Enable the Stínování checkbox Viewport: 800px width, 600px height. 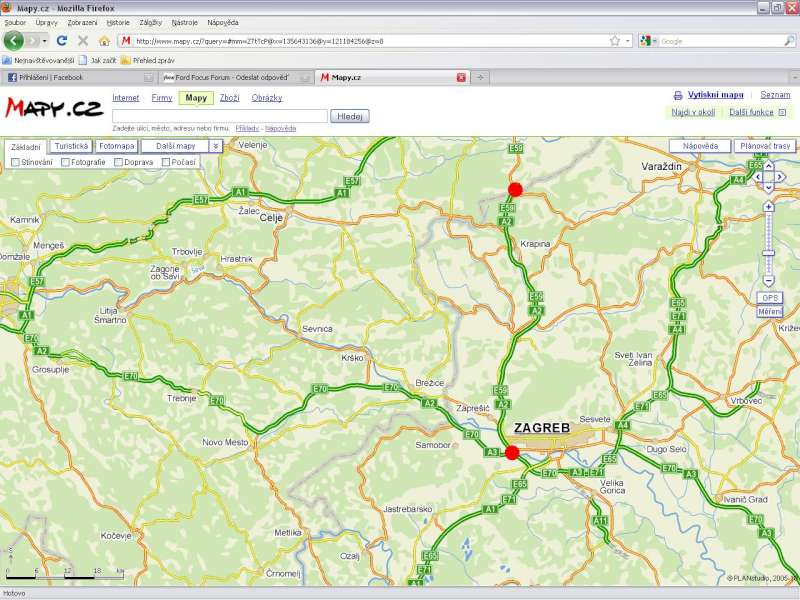15,162
